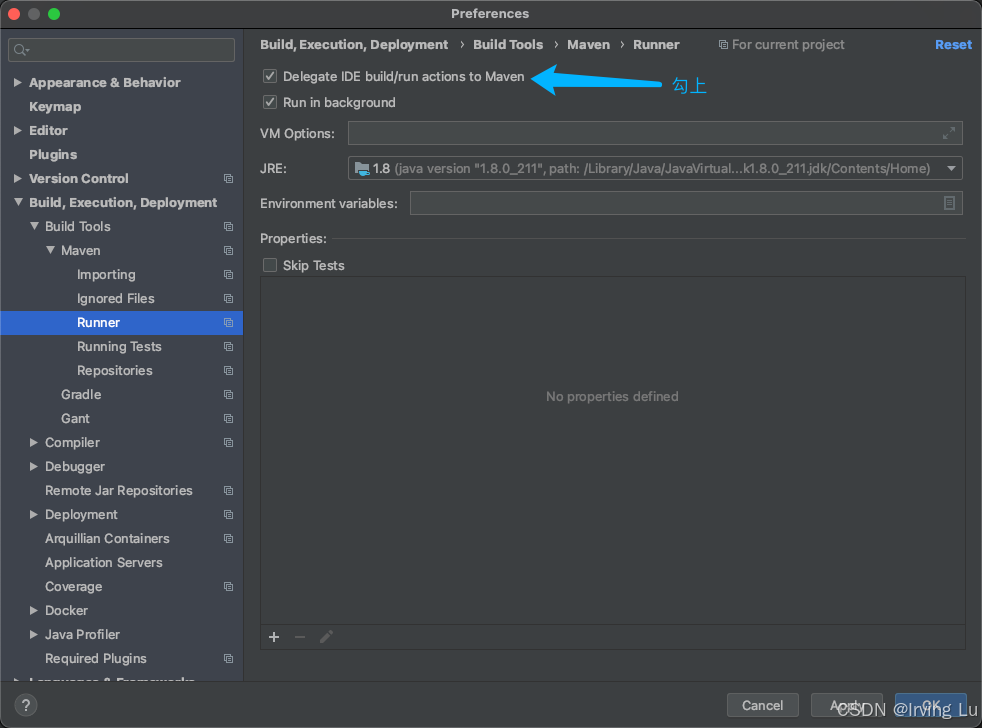Select Gant settings
The height and width of the screenshot is (728, 982).
point(75,419)
